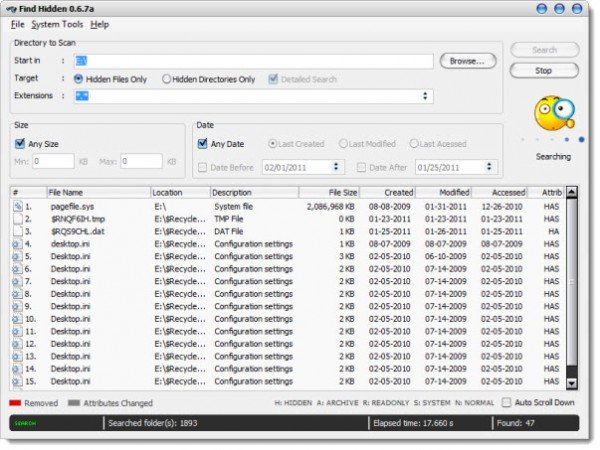This screenshot has height=450, width=600.
Task: Uncheck the Any Date checkbox
Action: pos(202,144)
